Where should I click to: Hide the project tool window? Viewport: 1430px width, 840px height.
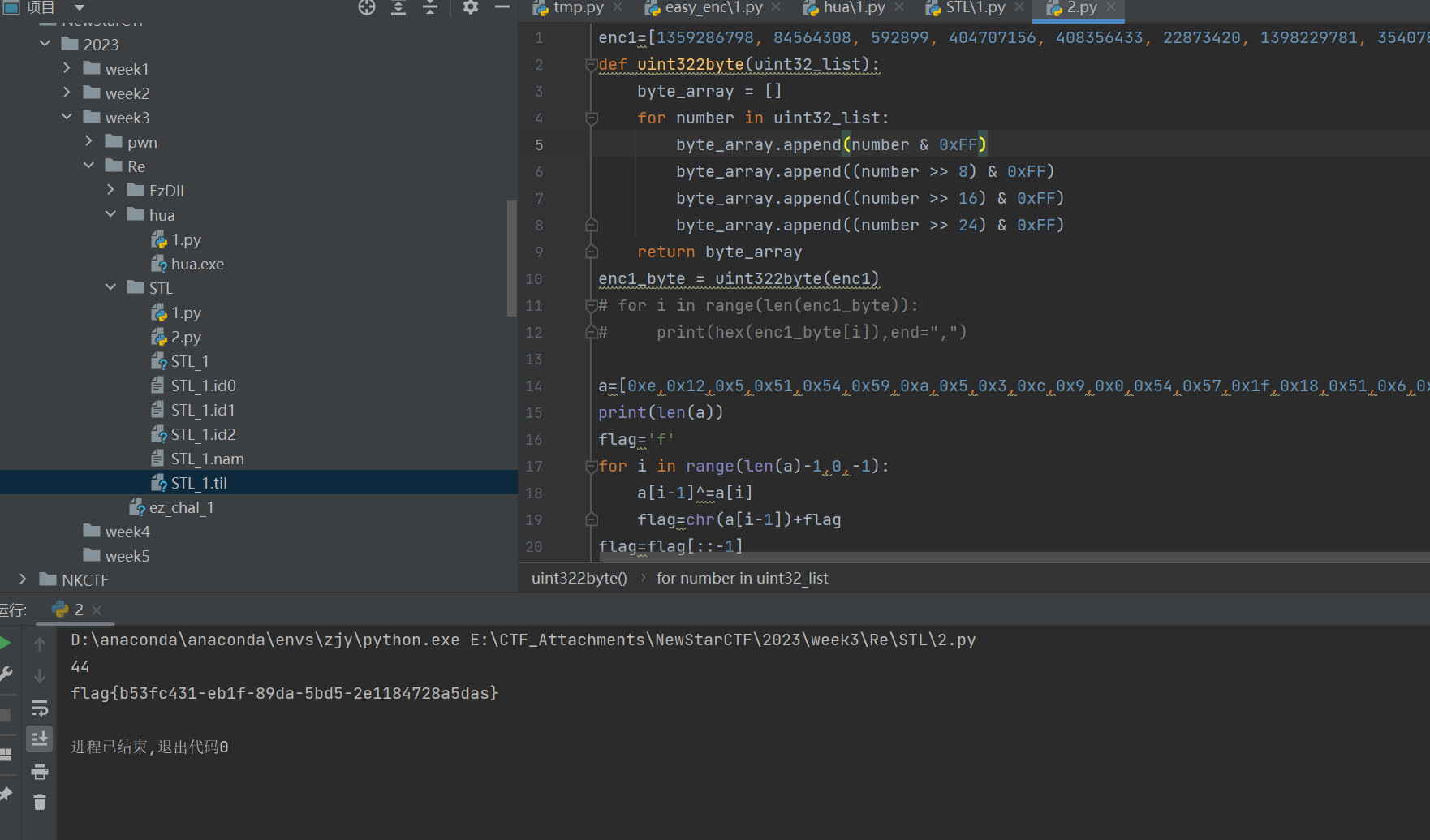tap(502, 7)
